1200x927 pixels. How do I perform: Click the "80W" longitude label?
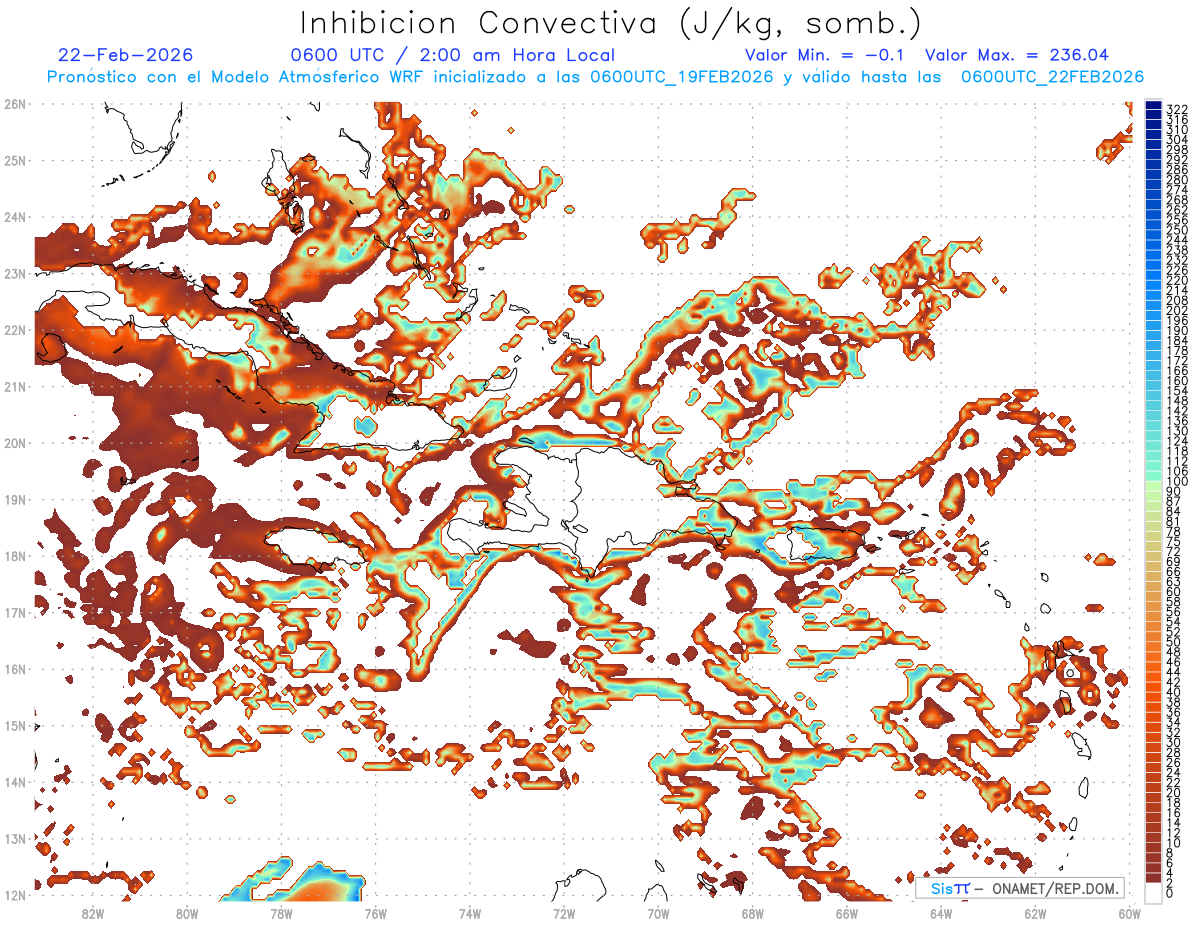(x=187, y=914)
